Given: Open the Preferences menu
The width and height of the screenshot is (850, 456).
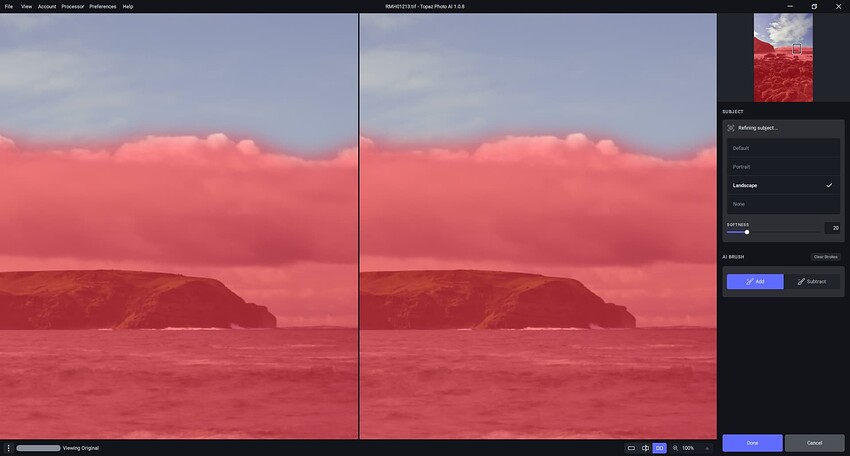Looking at the screenshot, I should click(x=102, y=6).
